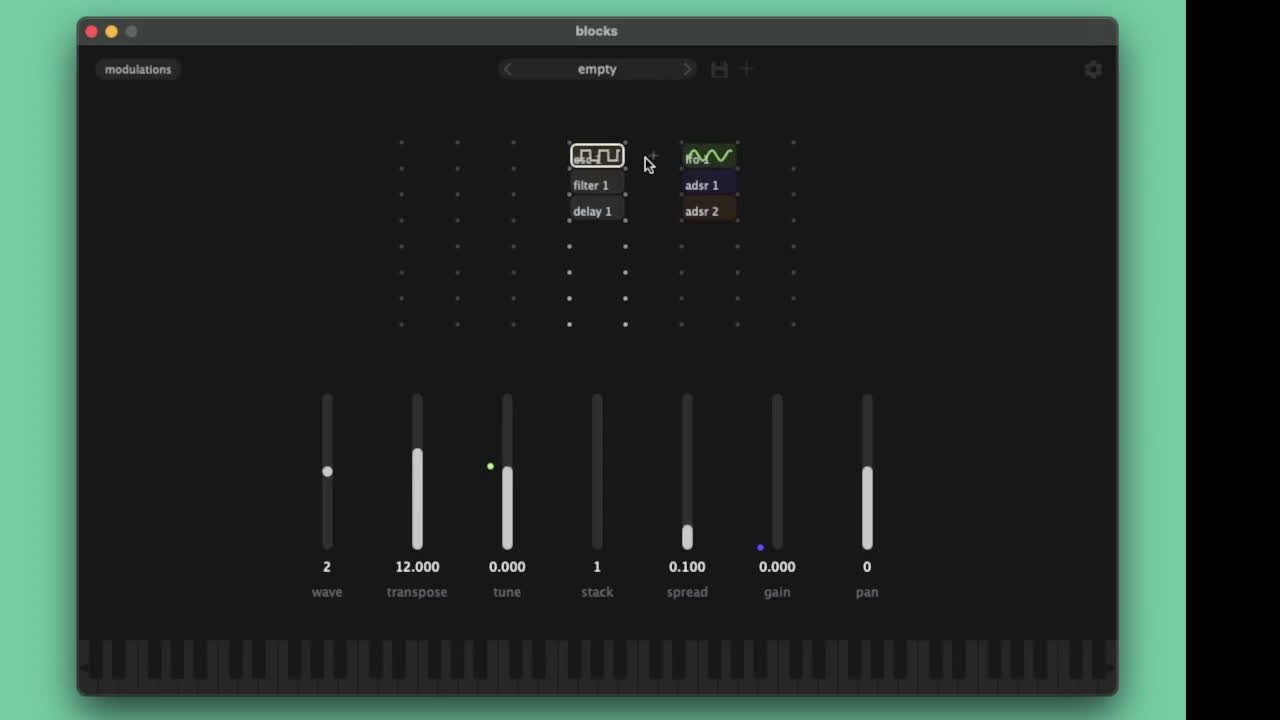Adjust the stack slider

[597, 471]
